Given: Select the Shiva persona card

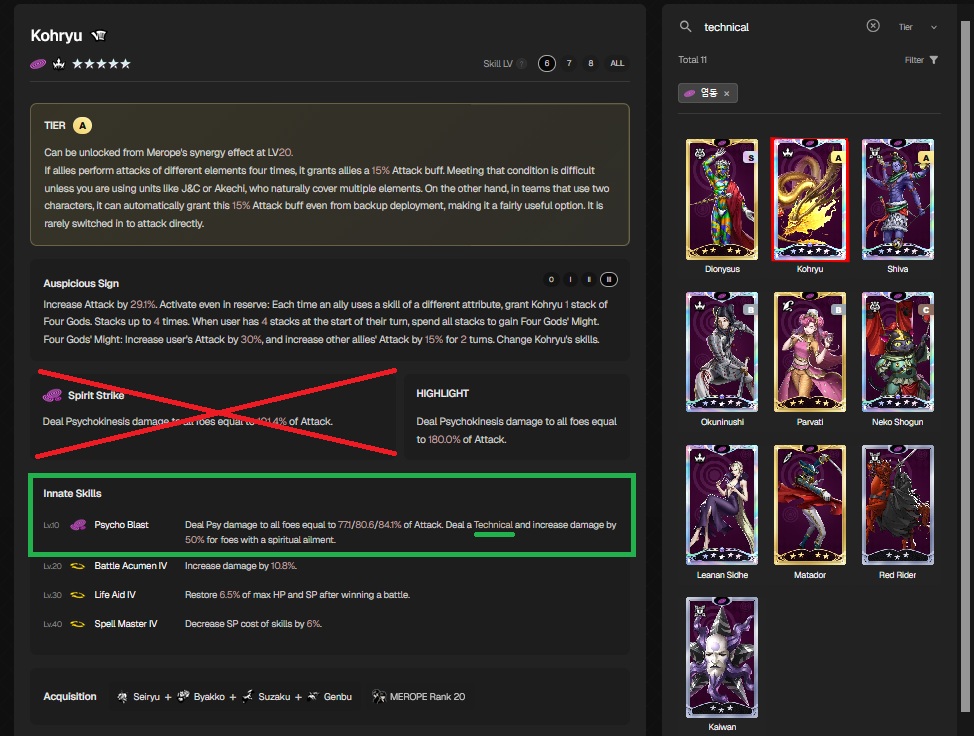Looking at the screenshot, I should [898, 199].
